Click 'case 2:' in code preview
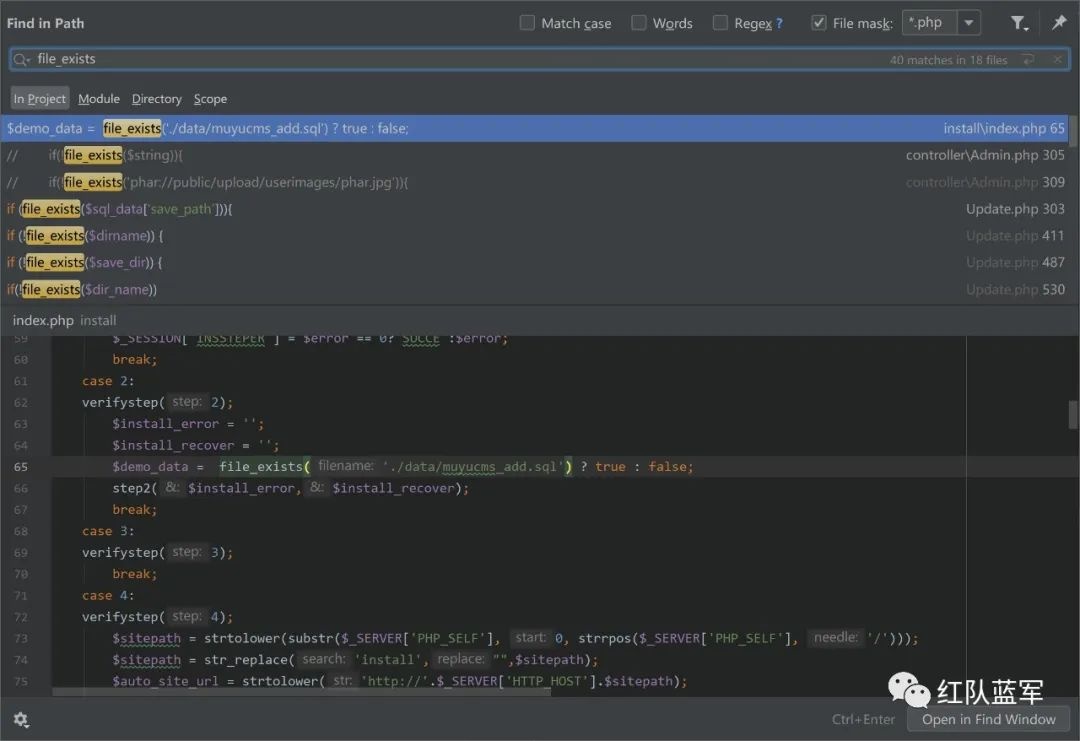 (108, 381)
